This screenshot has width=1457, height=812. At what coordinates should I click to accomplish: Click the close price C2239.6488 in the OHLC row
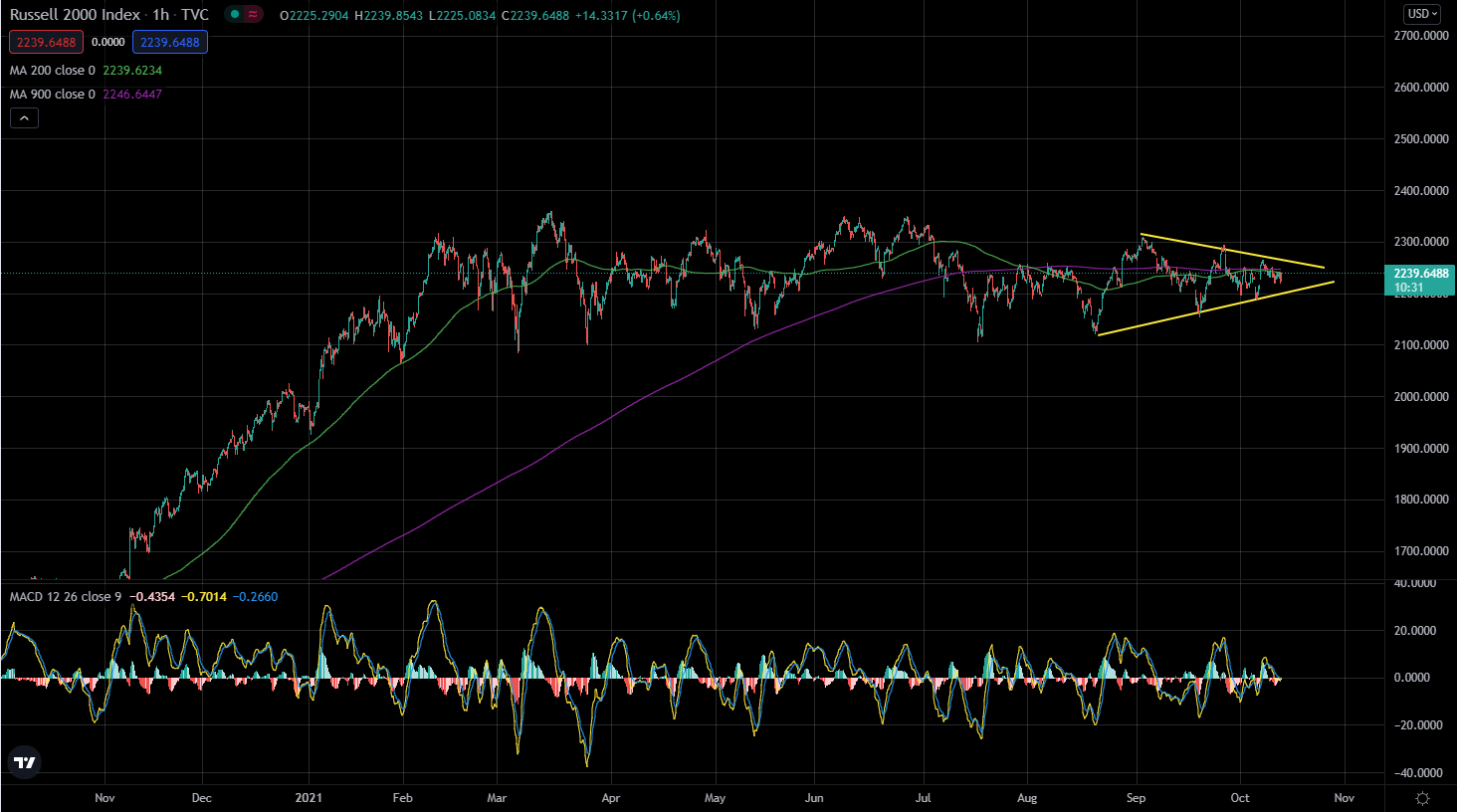coord(535,16)
